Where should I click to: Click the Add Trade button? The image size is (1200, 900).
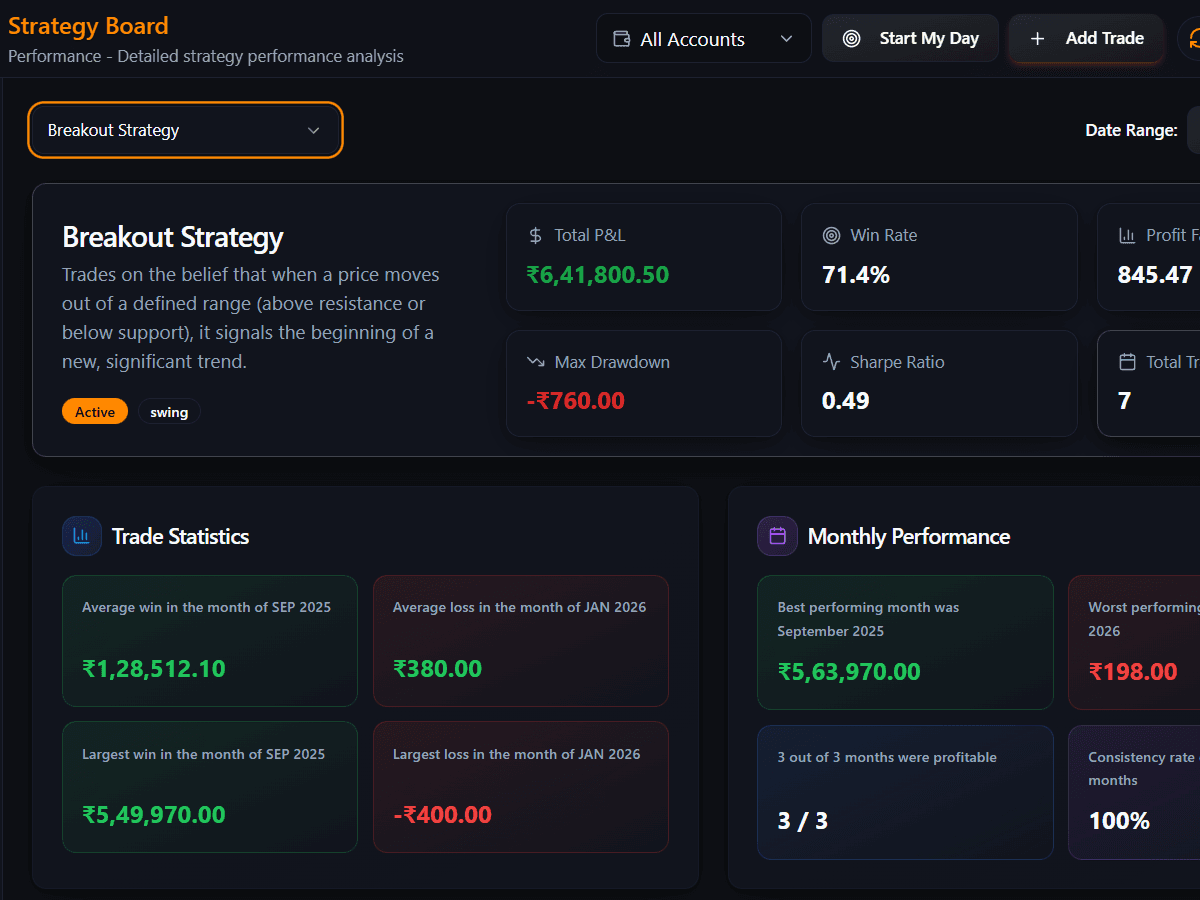[x=1086, y=38]
